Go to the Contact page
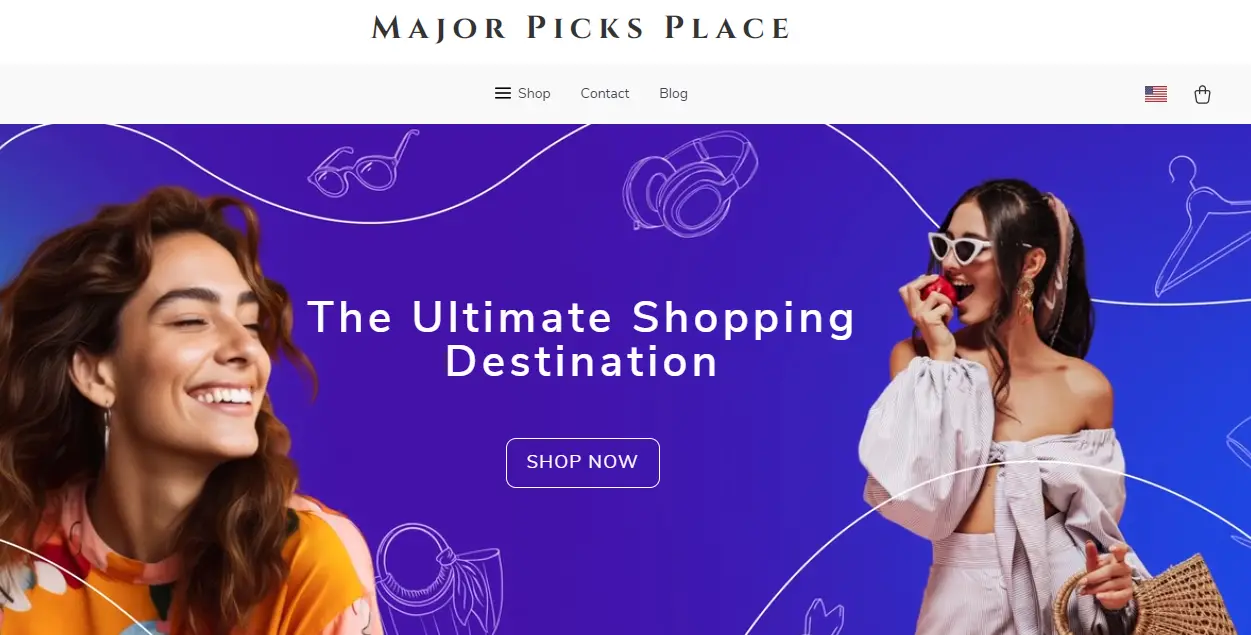 tap(605, 93)
